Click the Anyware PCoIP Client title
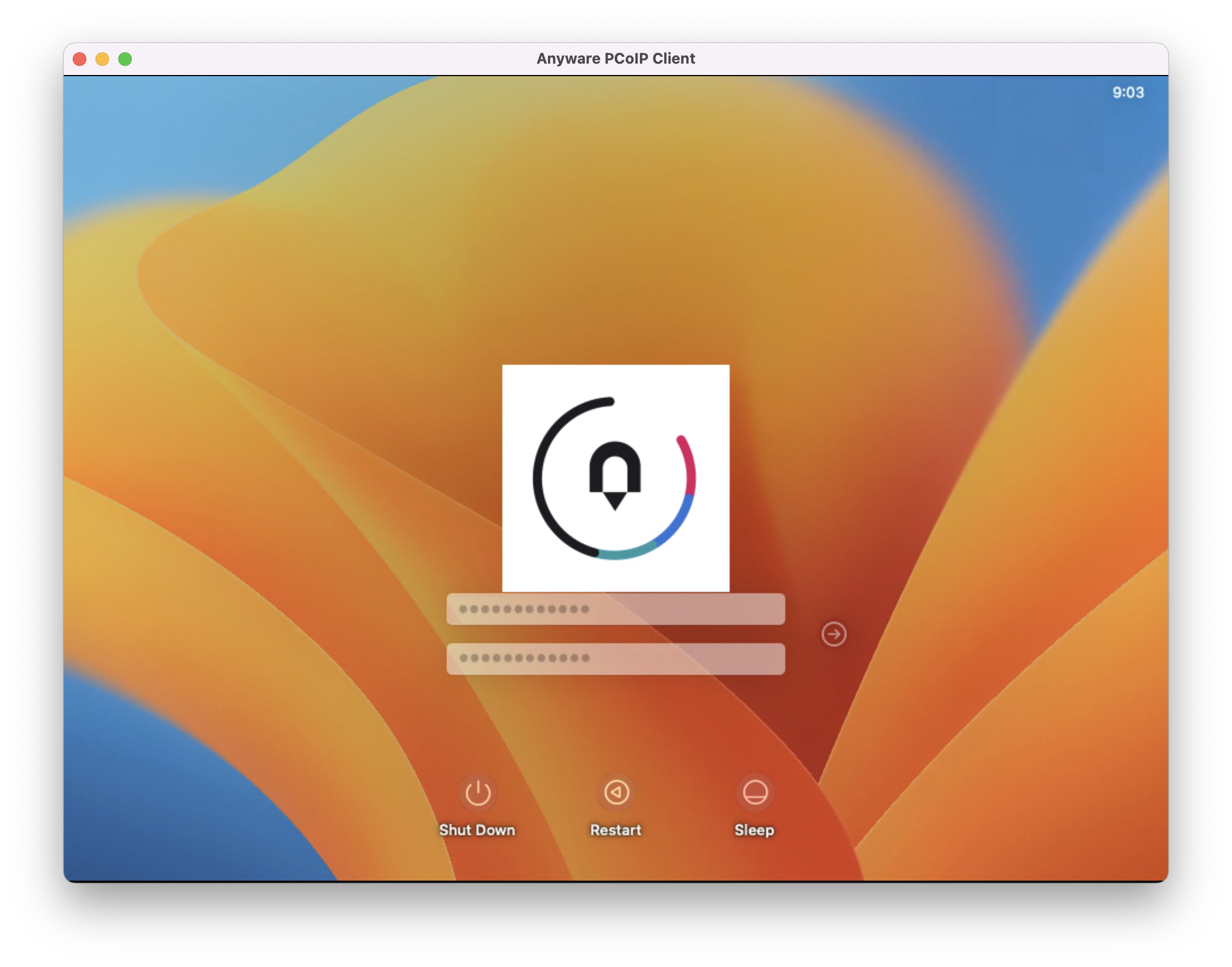 pos(616,59)
